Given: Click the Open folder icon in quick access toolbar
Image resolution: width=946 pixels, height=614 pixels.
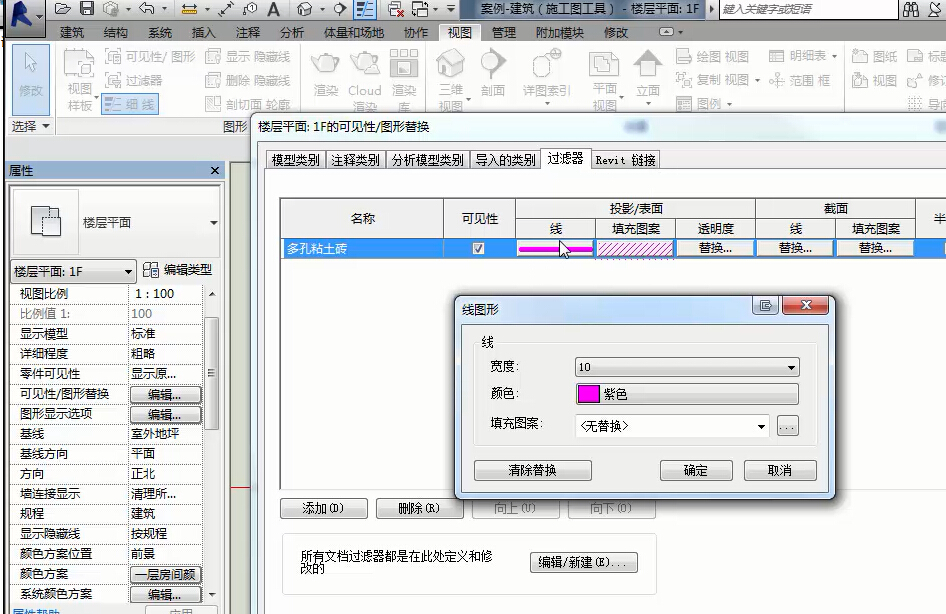Looking at the screenshot, I should point(62,8).
